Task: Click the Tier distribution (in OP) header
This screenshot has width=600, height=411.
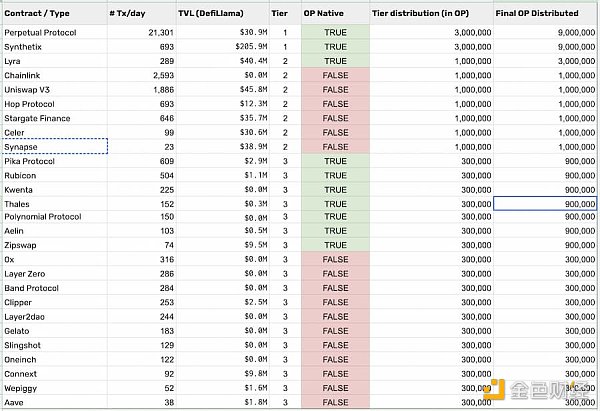Action: click(x=432, y=13)
